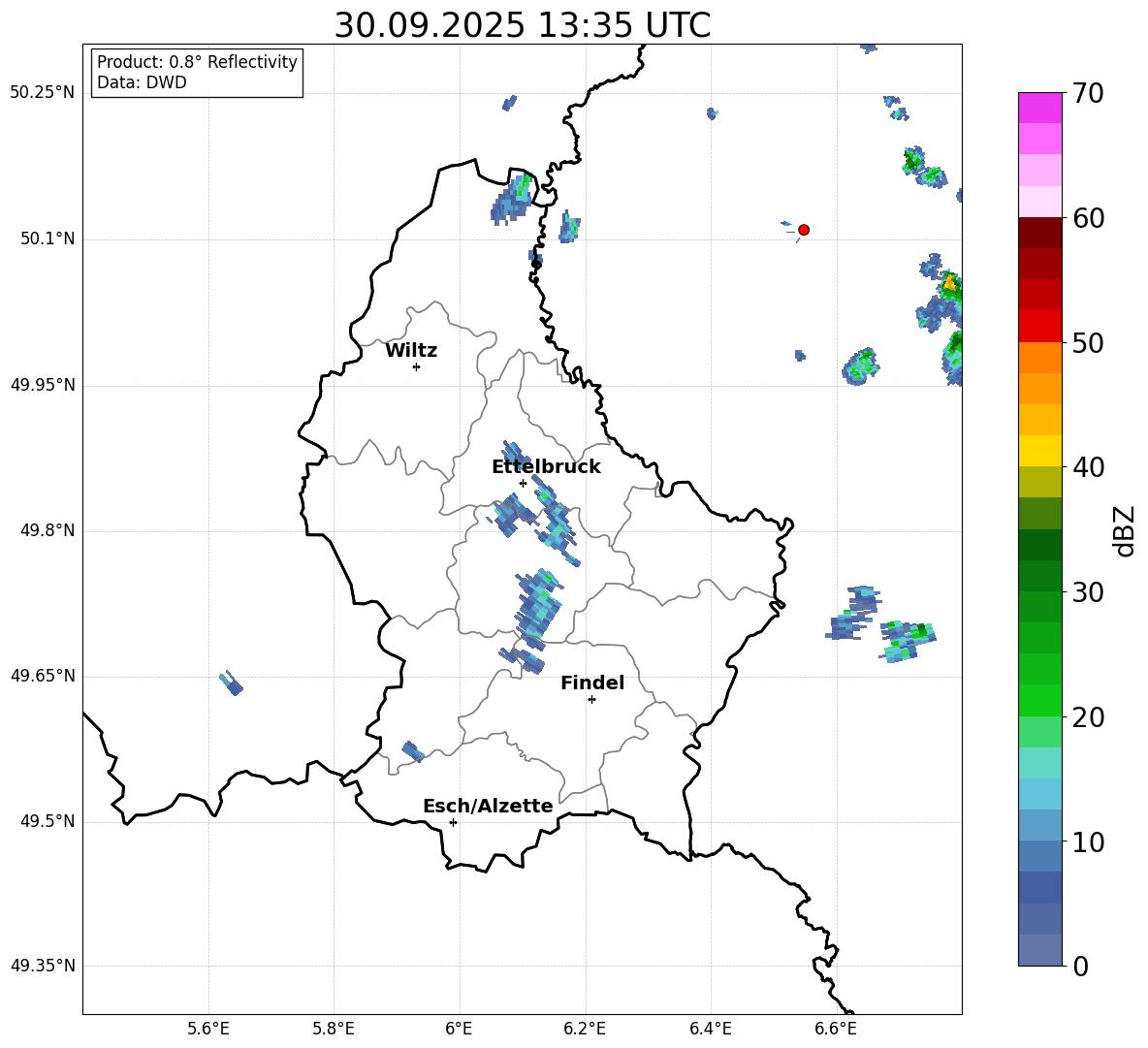Click the magenta top colorbar segment
Screen dimensions: 1148x1048
point(1040,109)
